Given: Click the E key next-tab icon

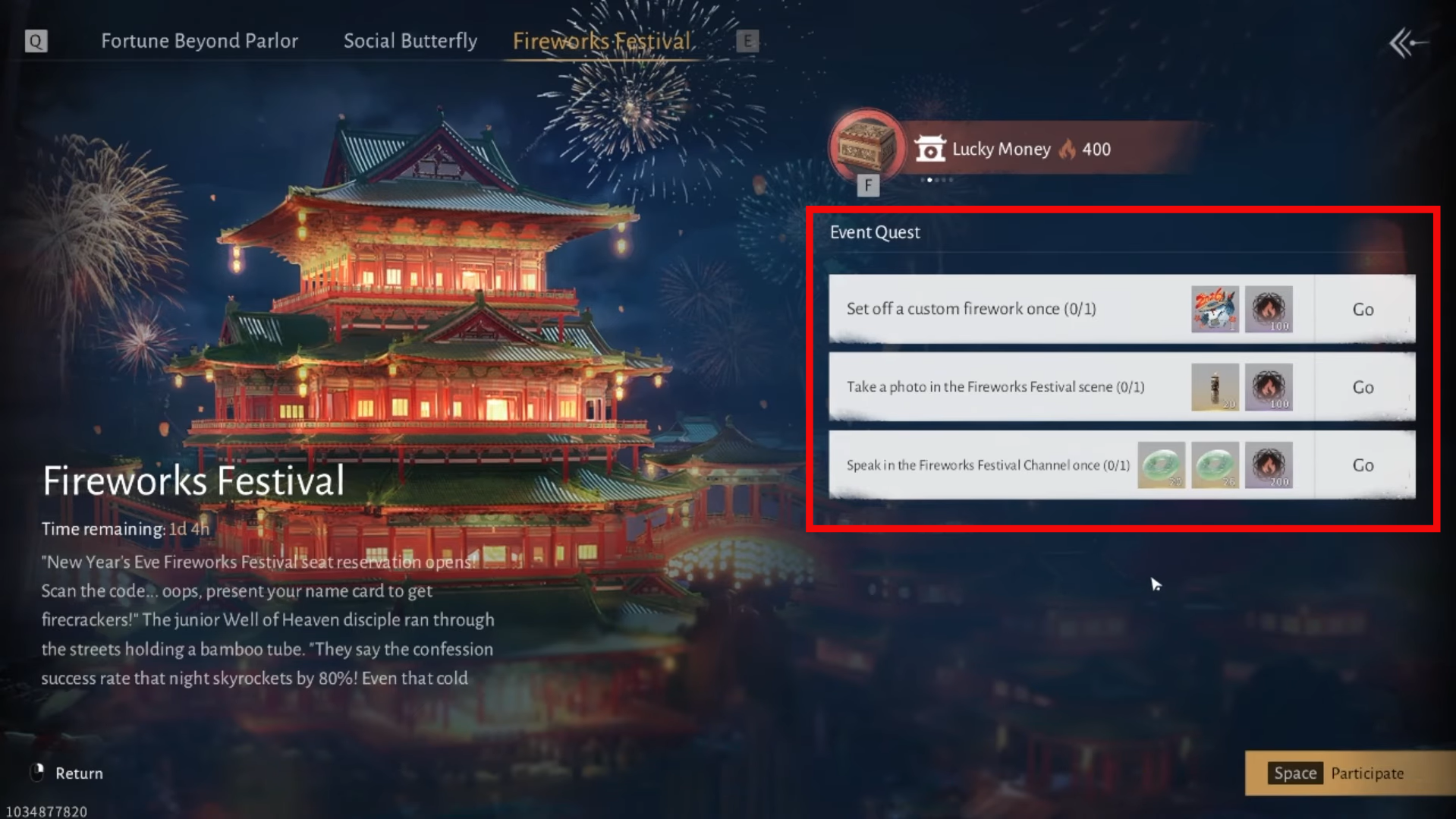Looking at the screenshot, I should 747,41.
